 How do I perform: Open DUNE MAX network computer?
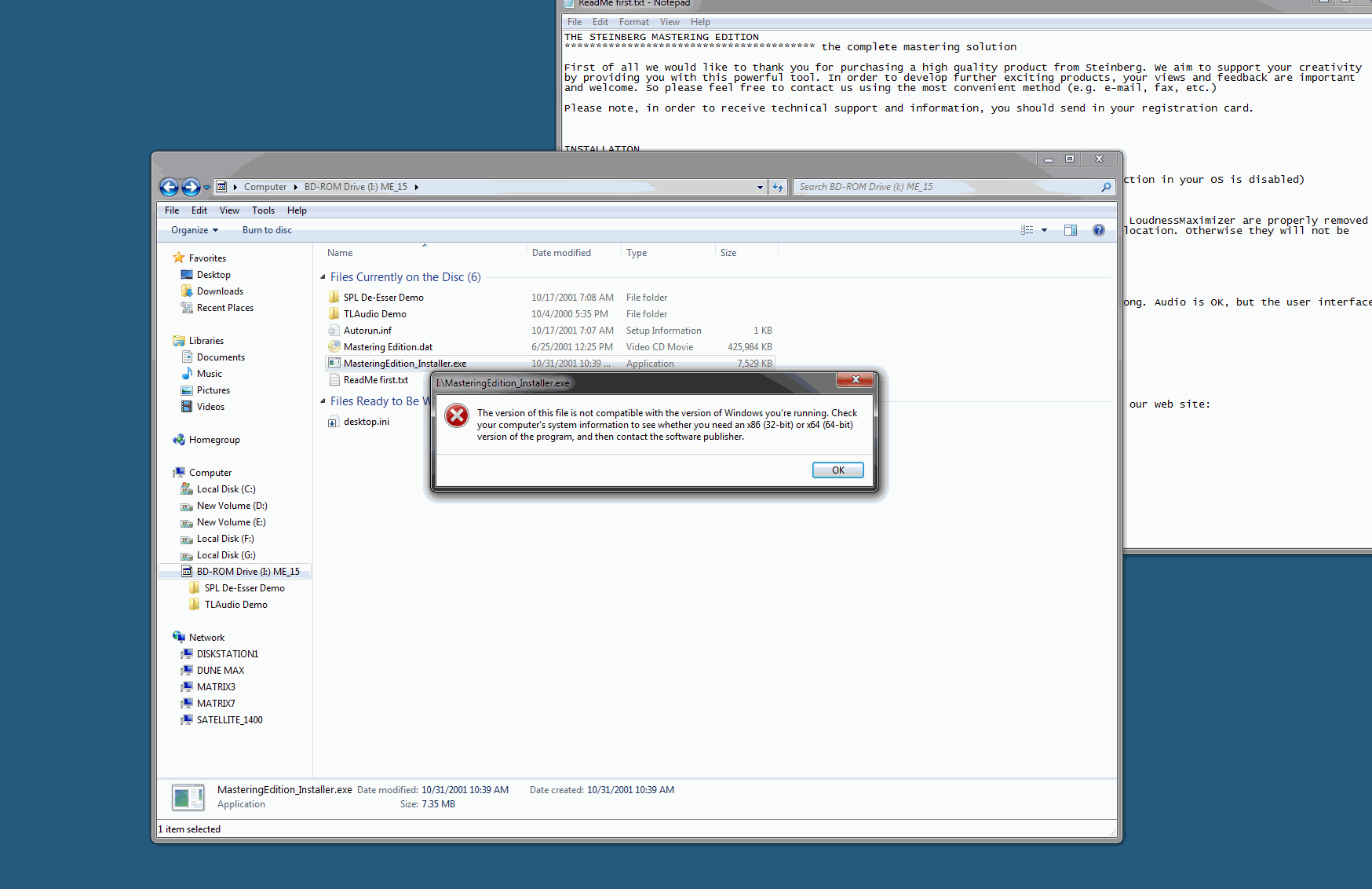click(213, 671)
